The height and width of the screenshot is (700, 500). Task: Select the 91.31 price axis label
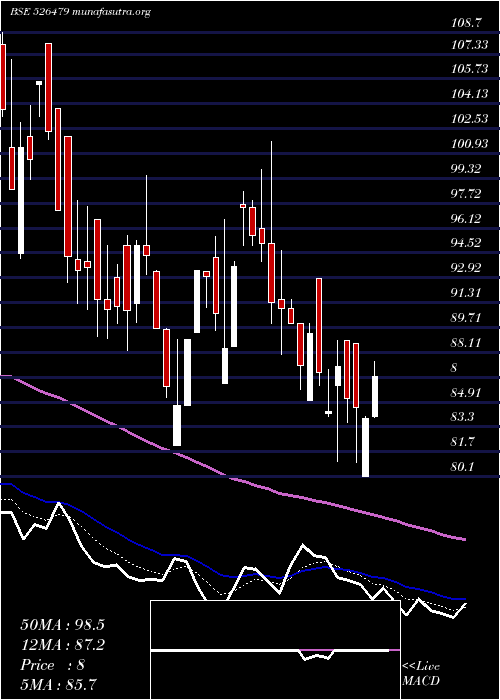[x=467, y=293]
